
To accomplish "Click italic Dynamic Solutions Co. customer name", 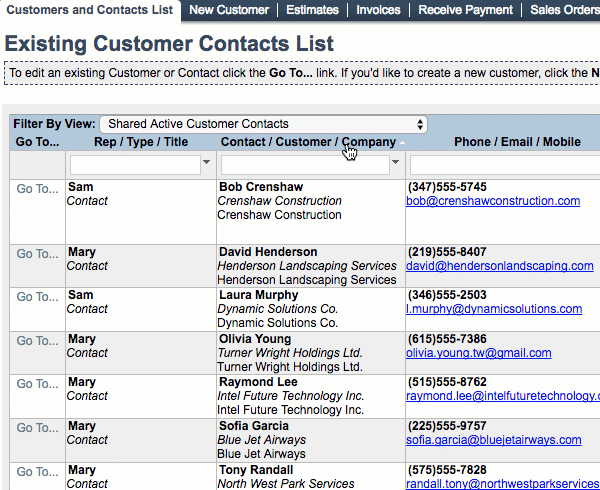I will (277, 309).
